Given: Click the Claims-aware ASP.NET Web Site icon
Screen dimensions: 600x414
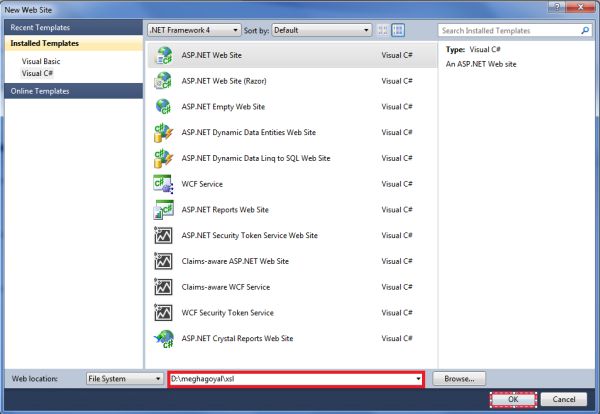Looking at the screenshot, I should pos(163,261).
